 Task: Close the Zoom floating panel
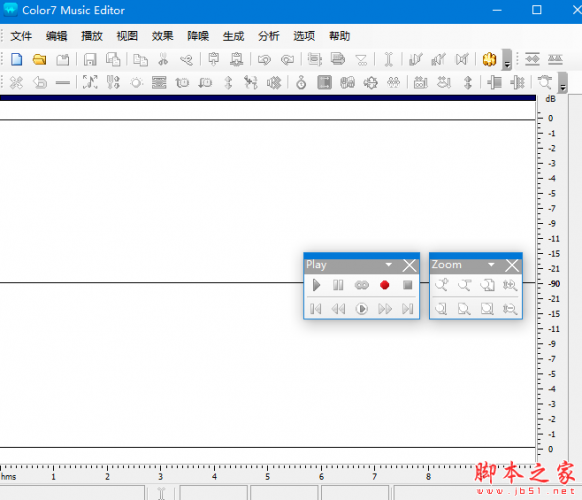[x=512, y=265]
